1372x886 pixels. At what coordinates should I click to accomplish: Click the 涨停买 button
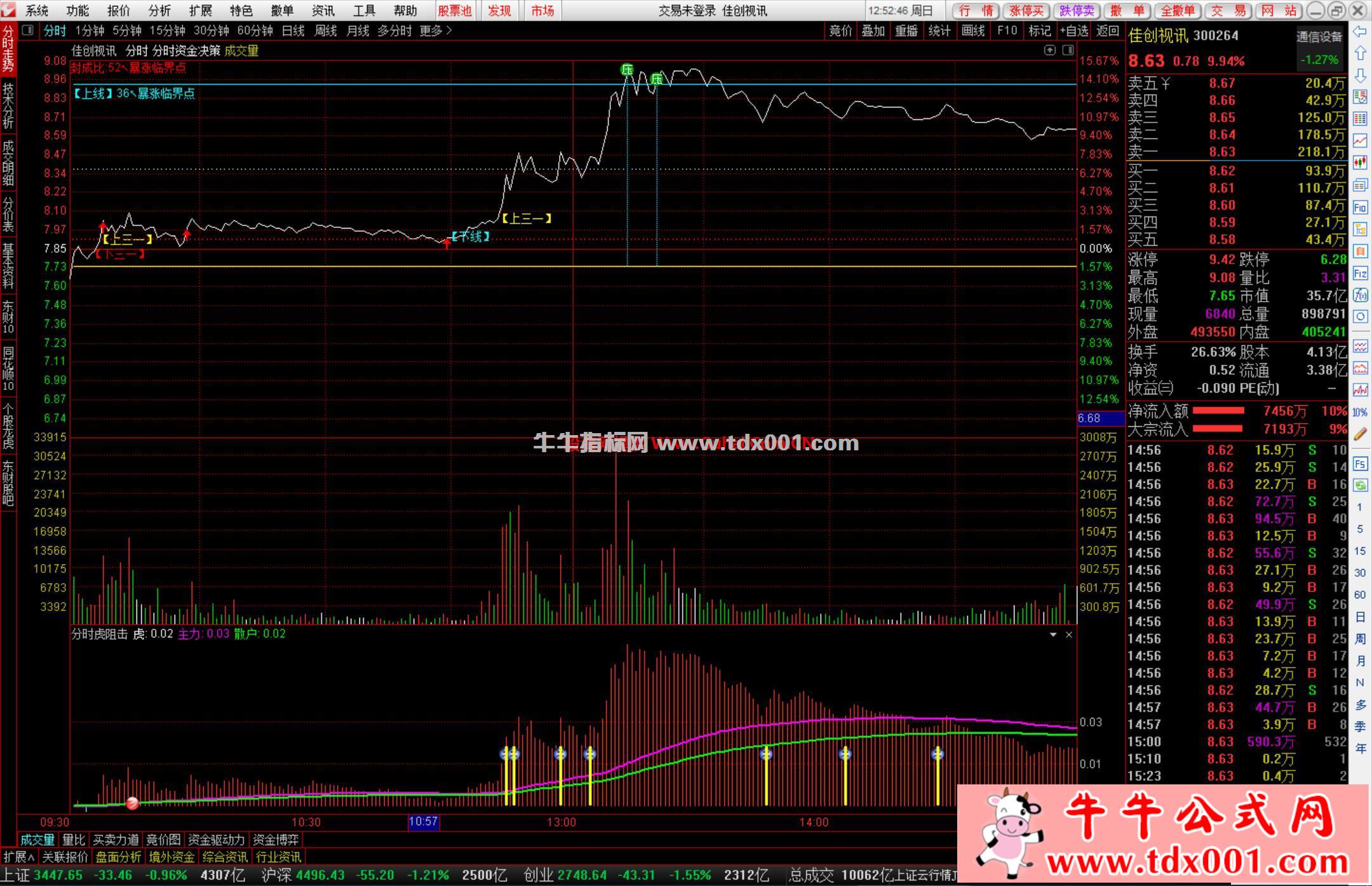point(1026,11)
